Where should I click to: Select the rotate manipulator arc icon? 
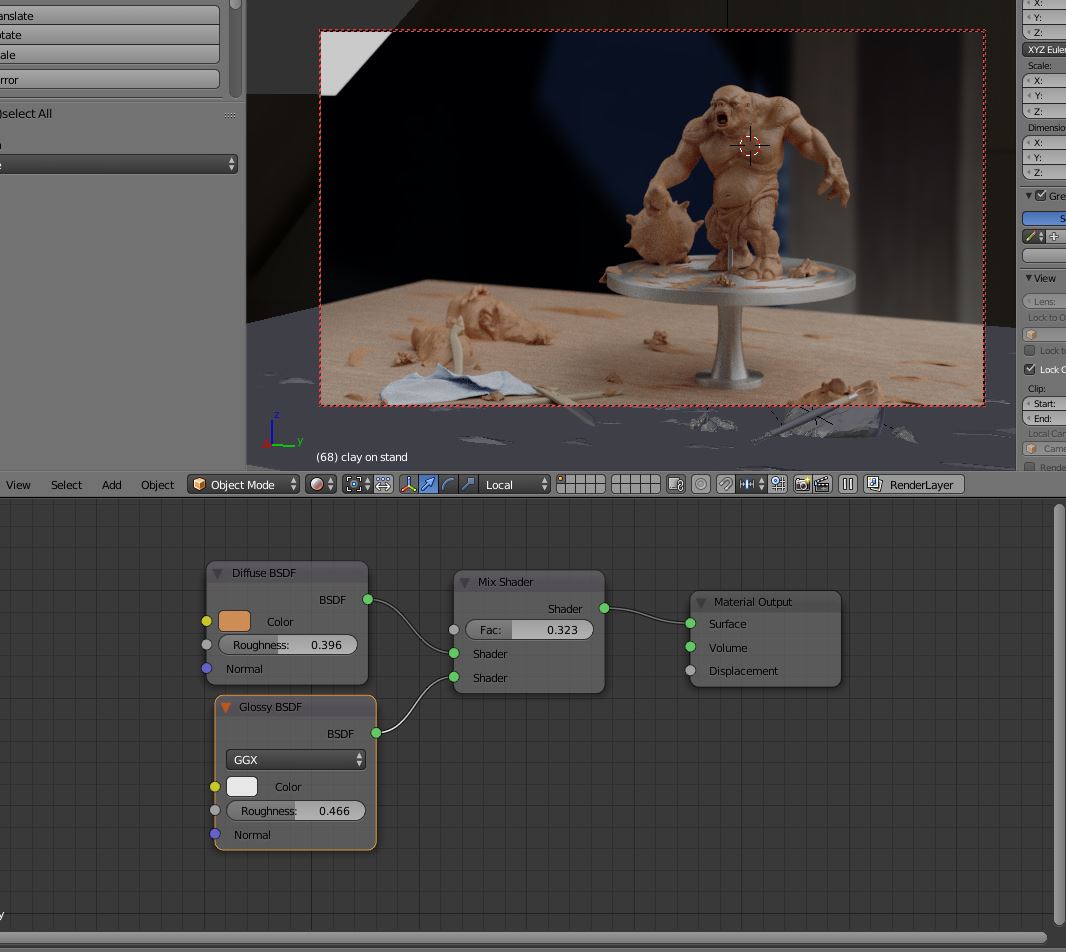(448, 484)
